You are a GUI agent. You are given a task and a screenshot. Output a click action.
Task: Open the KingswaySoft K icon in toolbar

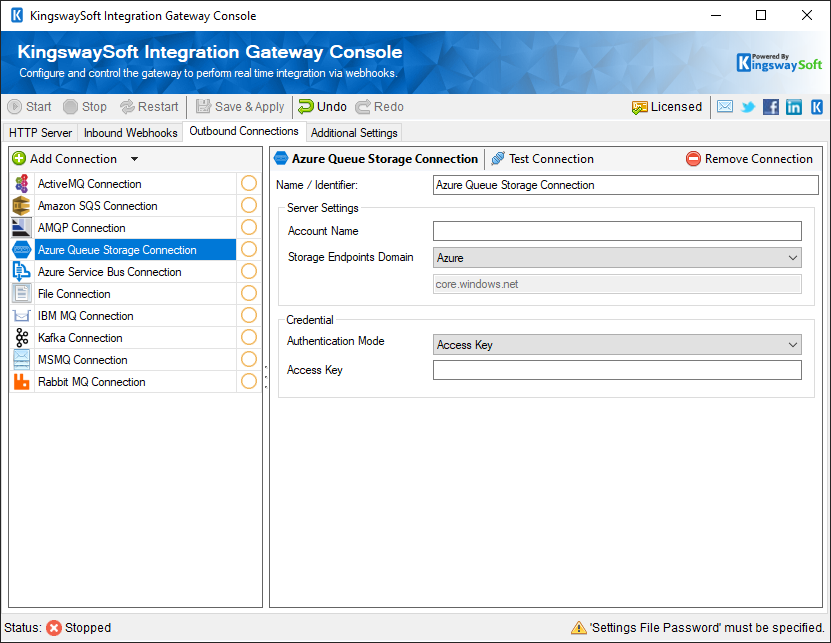(x=817, y=107)
